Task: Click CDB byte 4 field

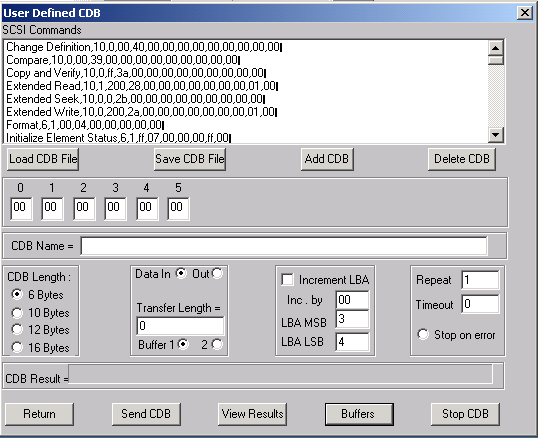Action: point(147,208)
